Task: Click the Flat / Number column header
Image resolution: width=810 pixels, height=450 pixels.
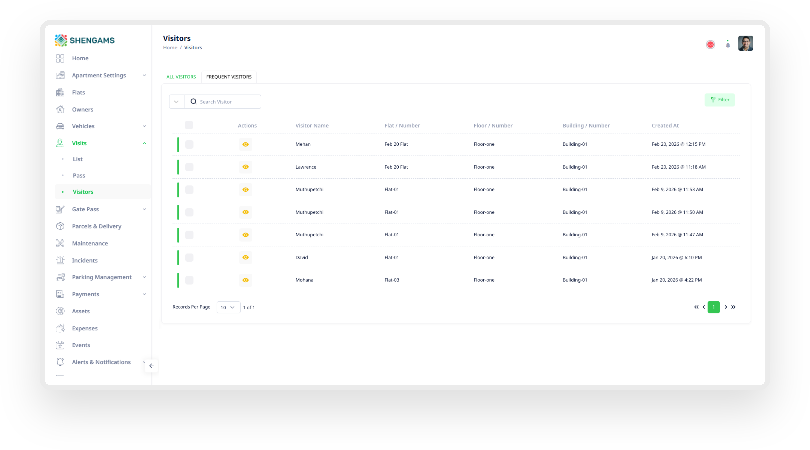Action: coord(402,126)
